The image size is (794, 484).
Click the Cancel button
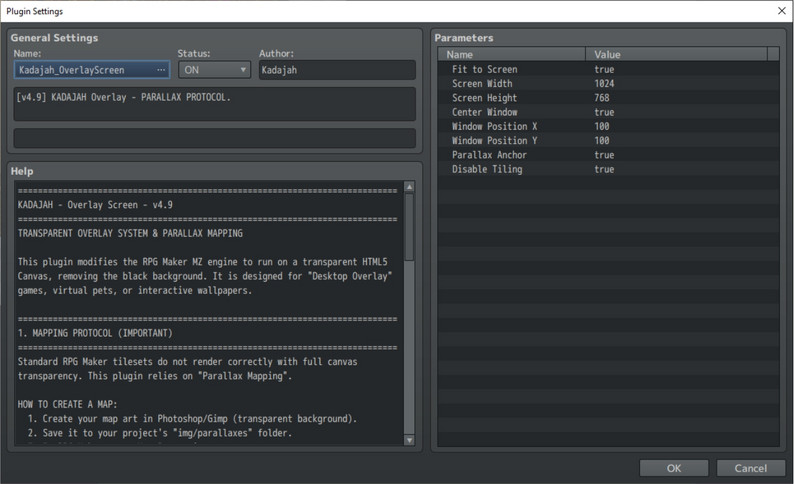(x=750, y=468)
